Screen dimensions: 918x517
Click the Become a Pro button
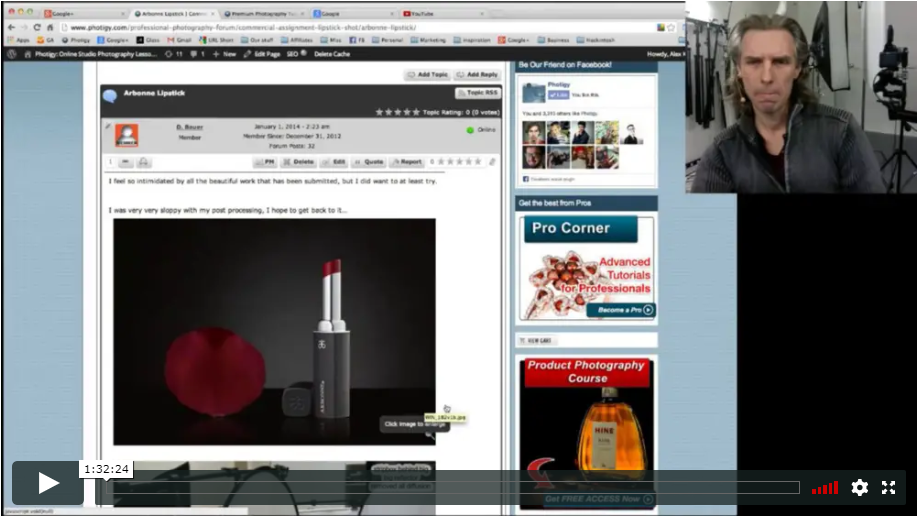(621, 310)
